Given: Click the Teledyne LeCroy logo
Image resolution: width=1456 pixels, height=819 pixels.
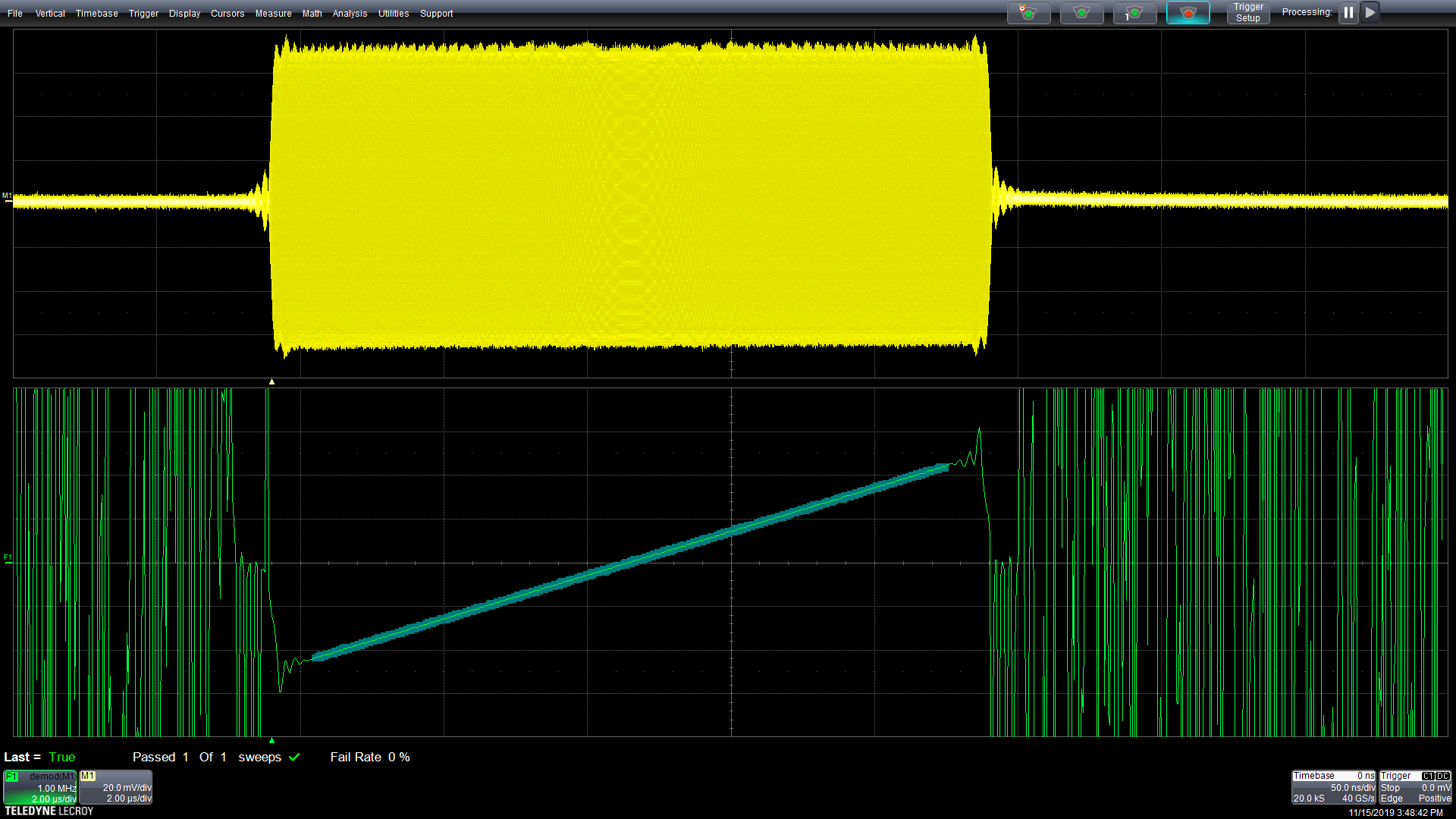Looking at the screenshot, I should pyautogui.click(x=49, y=811).
